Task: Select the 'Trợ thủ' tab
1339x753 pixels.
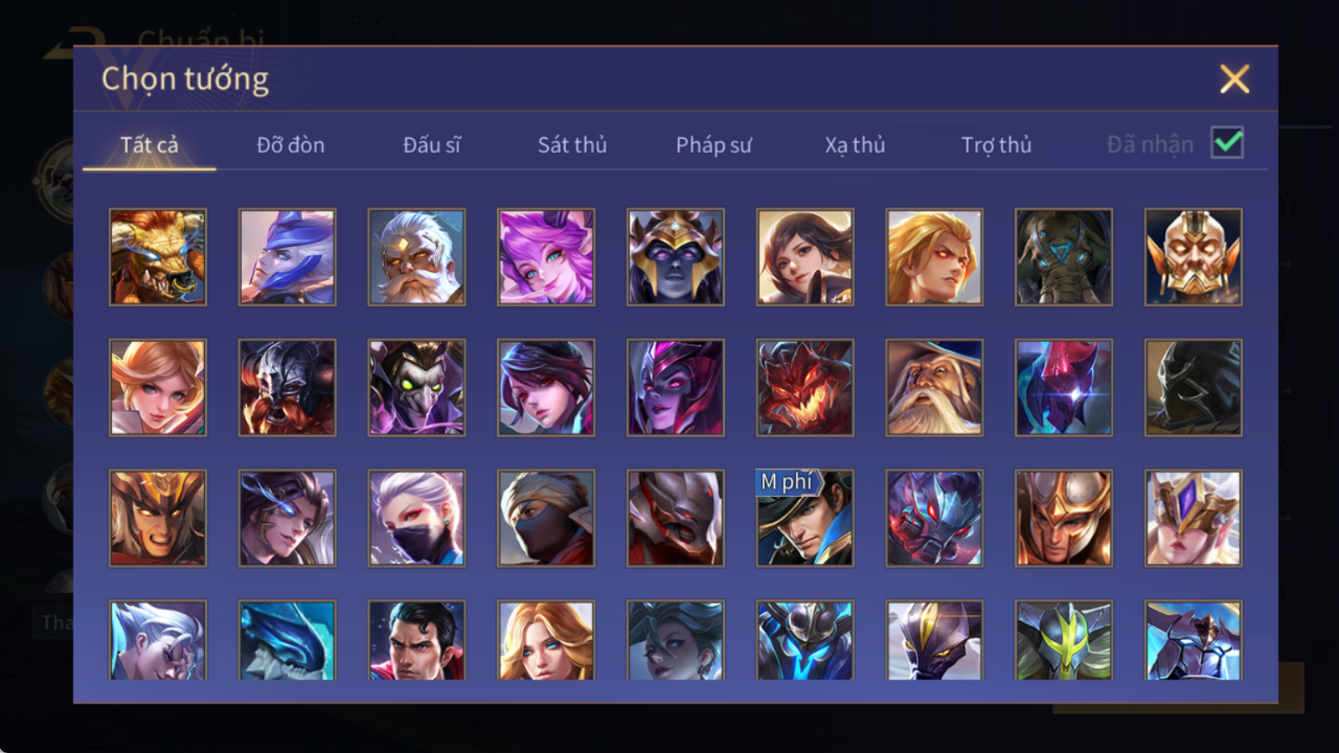Action: coord(996,145)
